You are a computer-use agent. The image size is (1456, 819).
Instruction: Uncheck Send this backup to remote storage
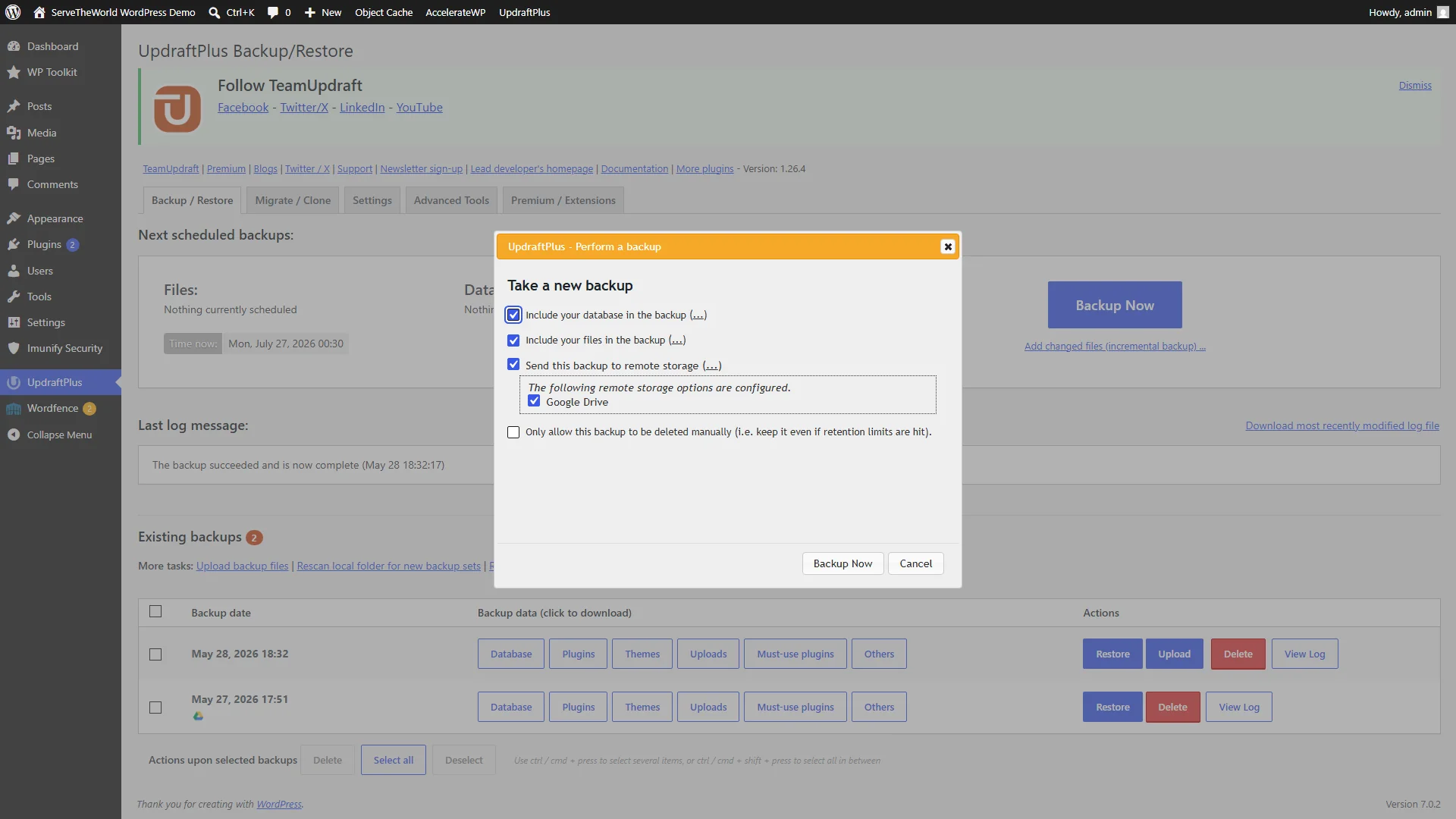pyautogui.click(x=513, y=365)
